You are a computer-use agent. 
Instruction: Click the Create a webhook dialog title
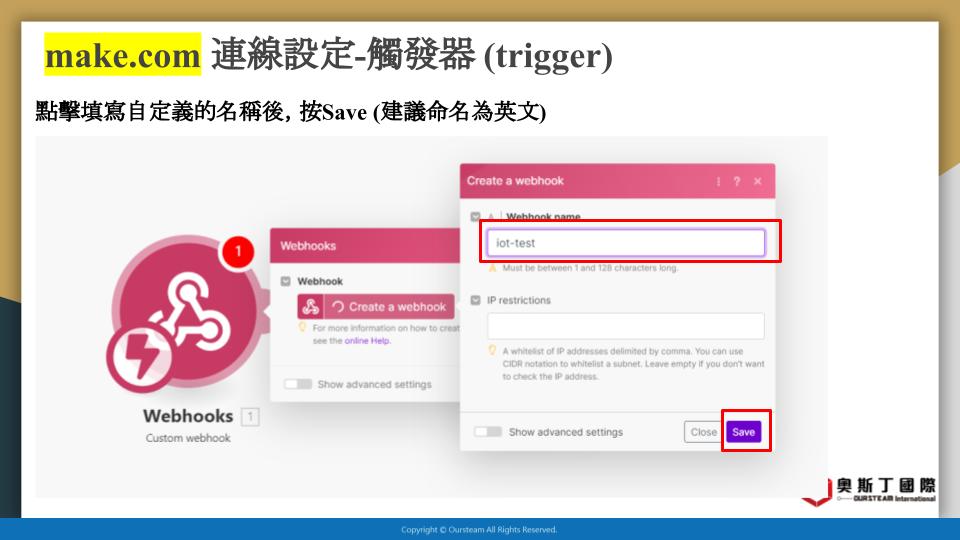(x=515, y=181)
